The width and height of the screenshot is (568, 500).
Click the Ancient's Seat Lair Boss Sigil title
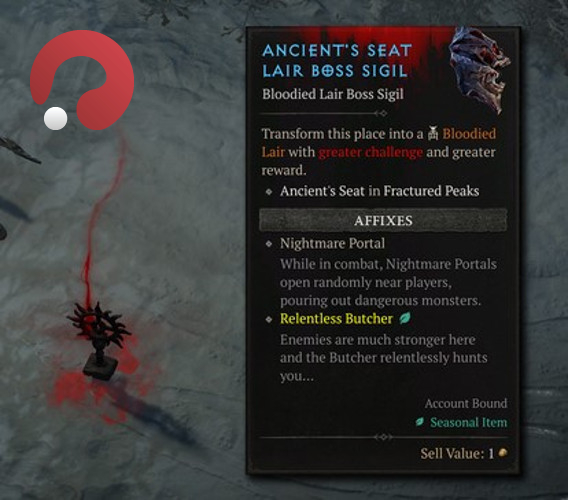[337, 61]
